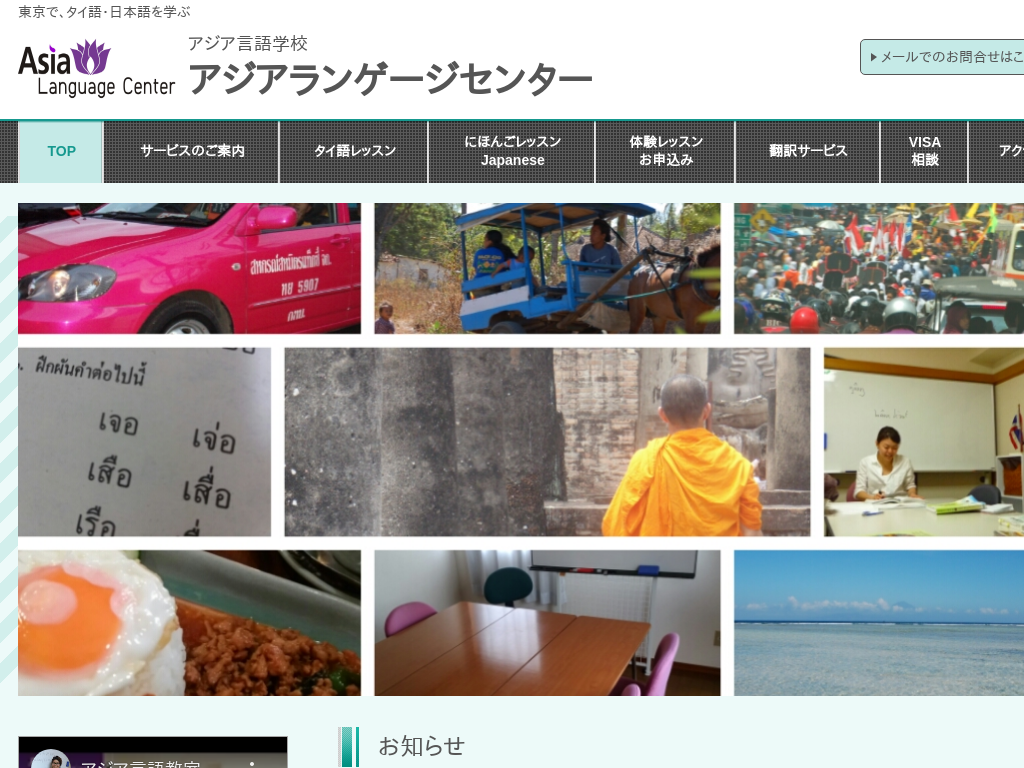
Task: Open the サービスのご案内 menu item
Action: [x=192, y=151]
